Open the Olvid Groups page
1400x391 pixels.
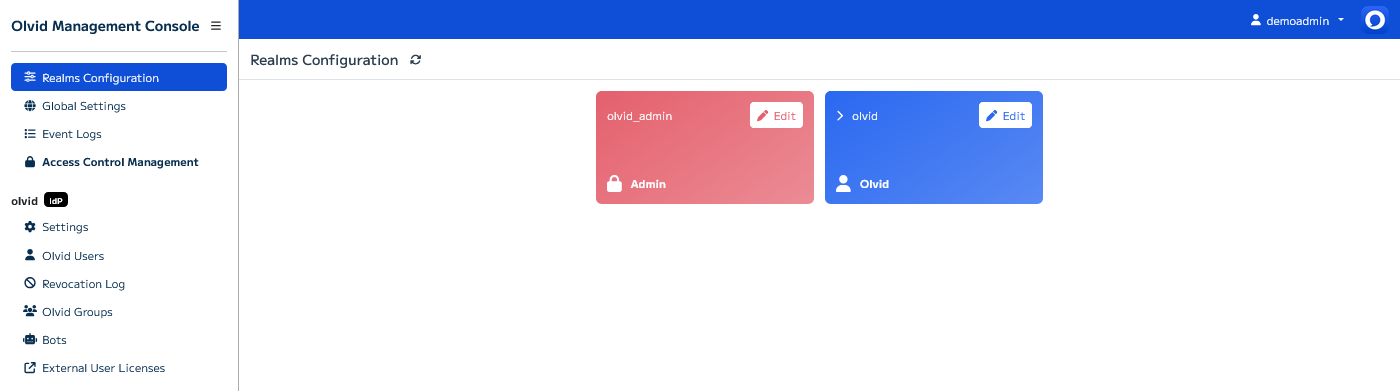[x=119, y=311]
